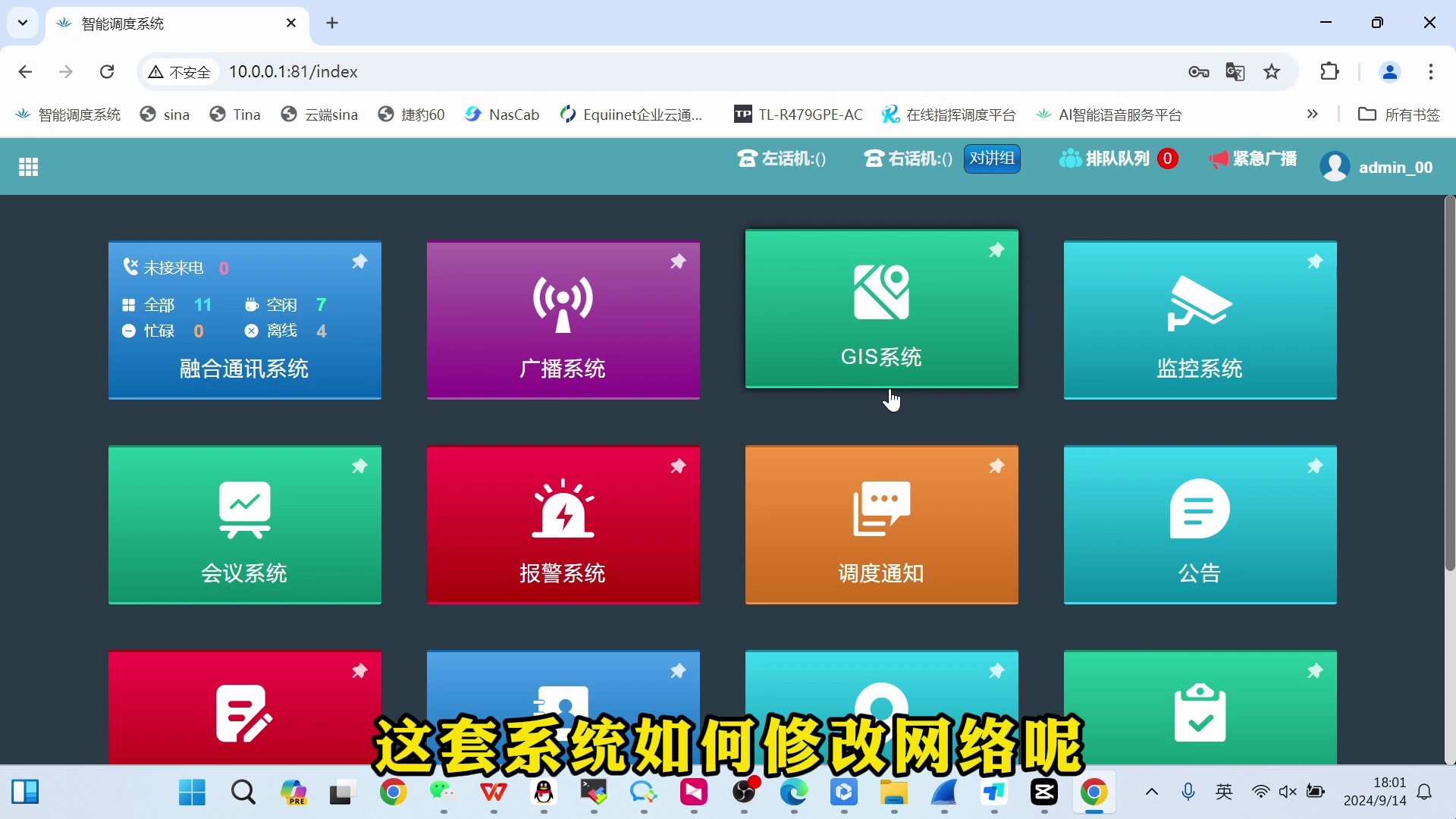Image resolution: width=1456 pixels, height=819 pixels.
Task: Open Chrome's three-dot menu
Action: pyautogui.click(x=1432, y=71)
